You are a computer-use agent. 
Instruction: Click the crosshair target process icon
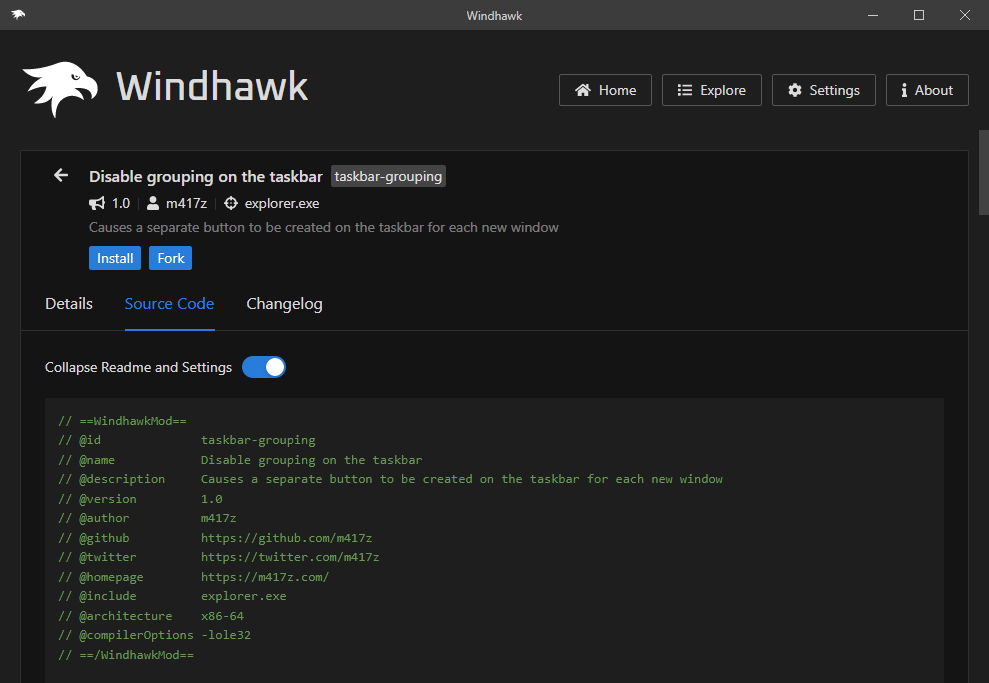[231, 203]
